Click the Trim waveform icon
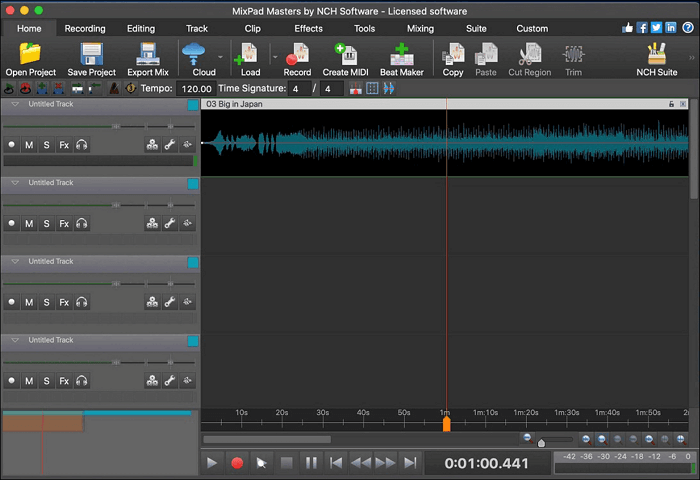Screen dimensions: 700x480 click(573, 54)
